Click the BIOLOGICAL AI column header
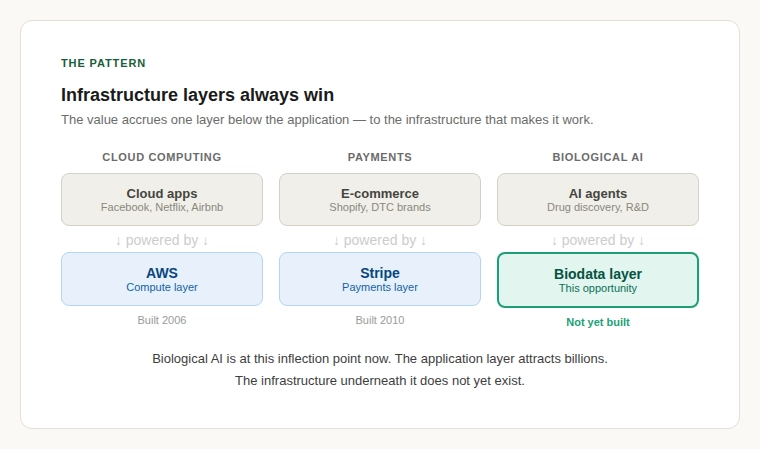760x449 pixels. 598,157
